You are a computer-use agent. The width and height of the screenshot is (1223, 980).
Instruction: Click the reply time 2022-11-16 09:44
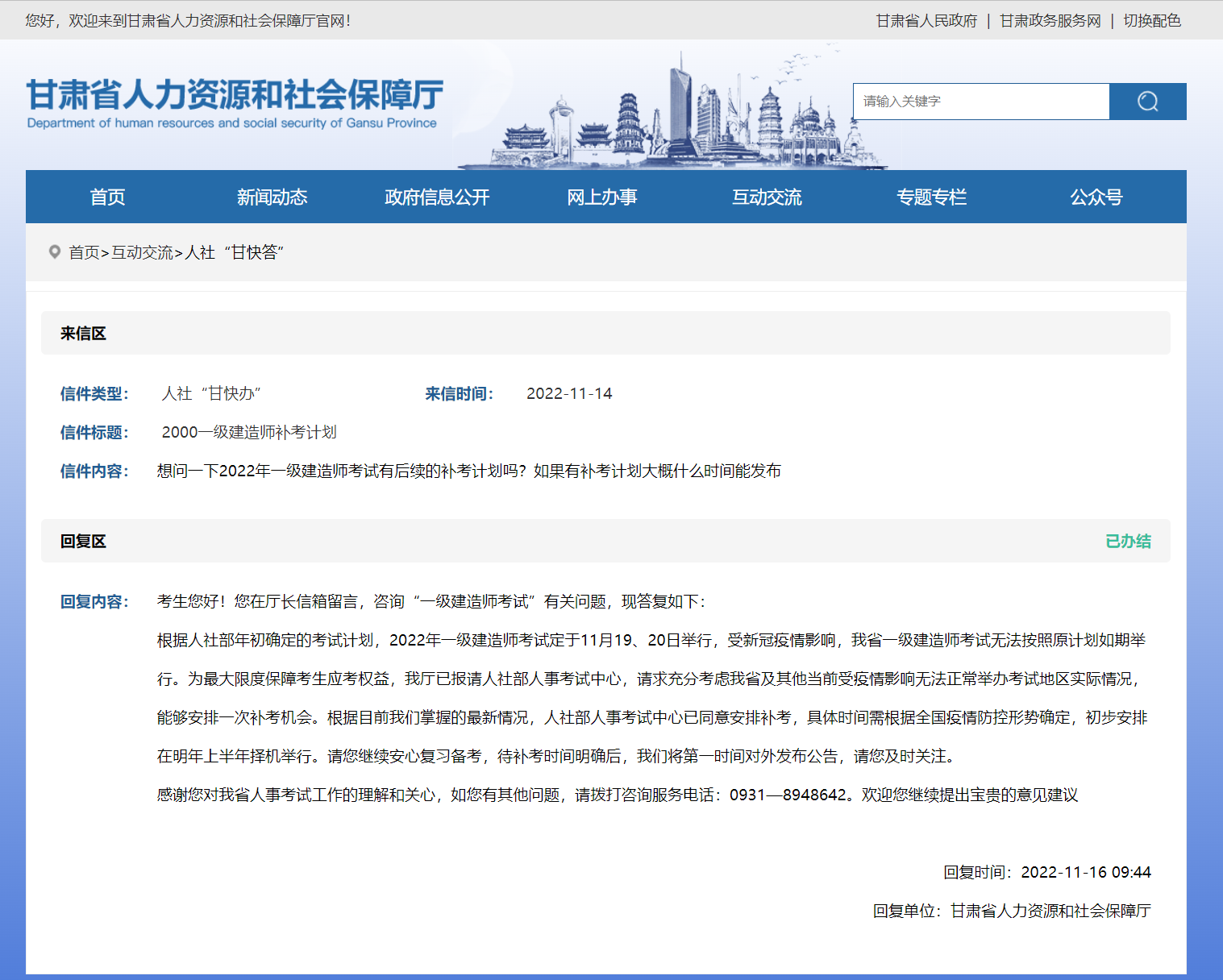click(x=1086, y=872)
